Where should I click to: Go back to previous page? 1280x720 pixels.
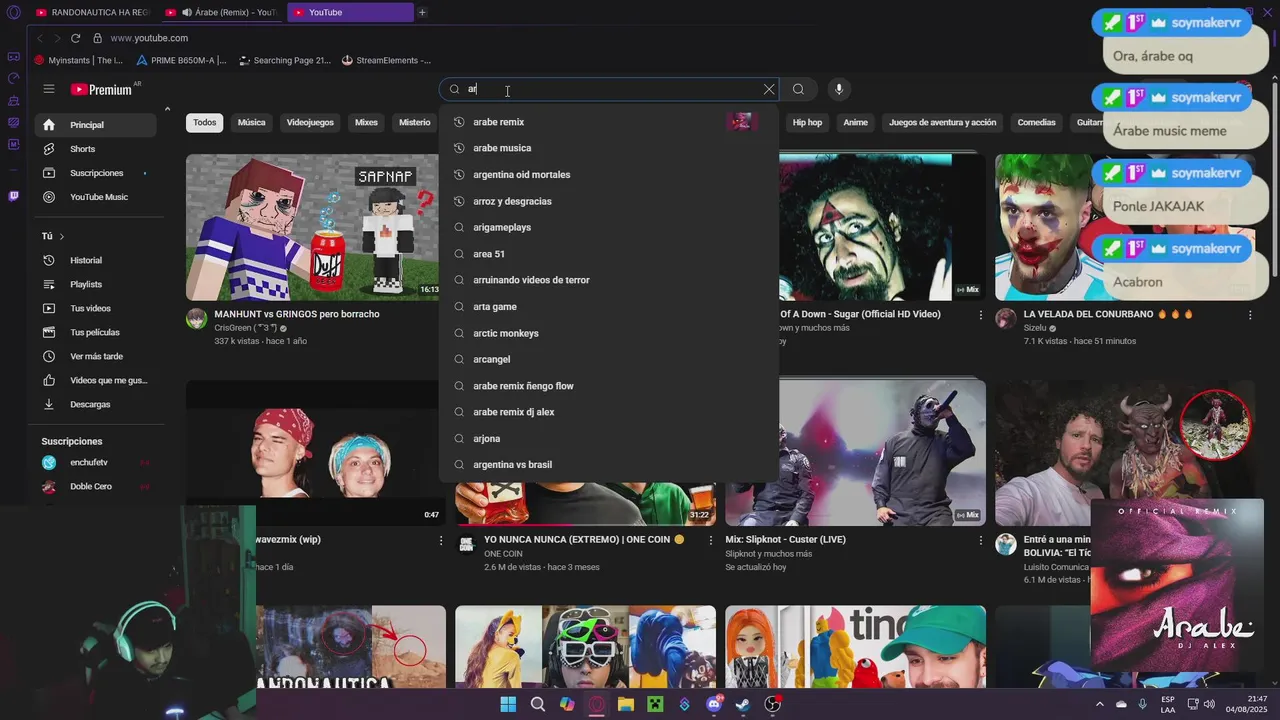pos(40,38)
